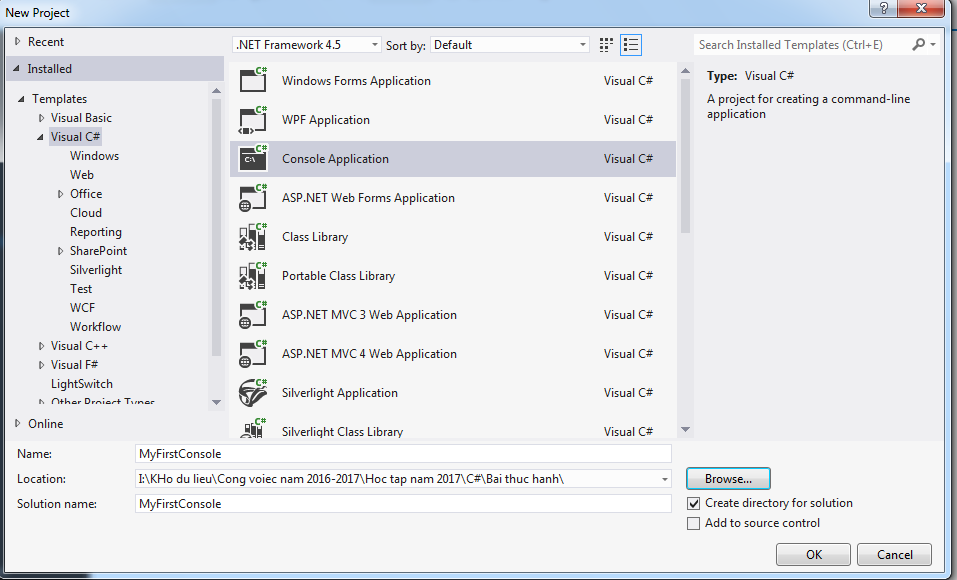Enable Add to source control checkbox
The image size is (957, 580).
693,523
